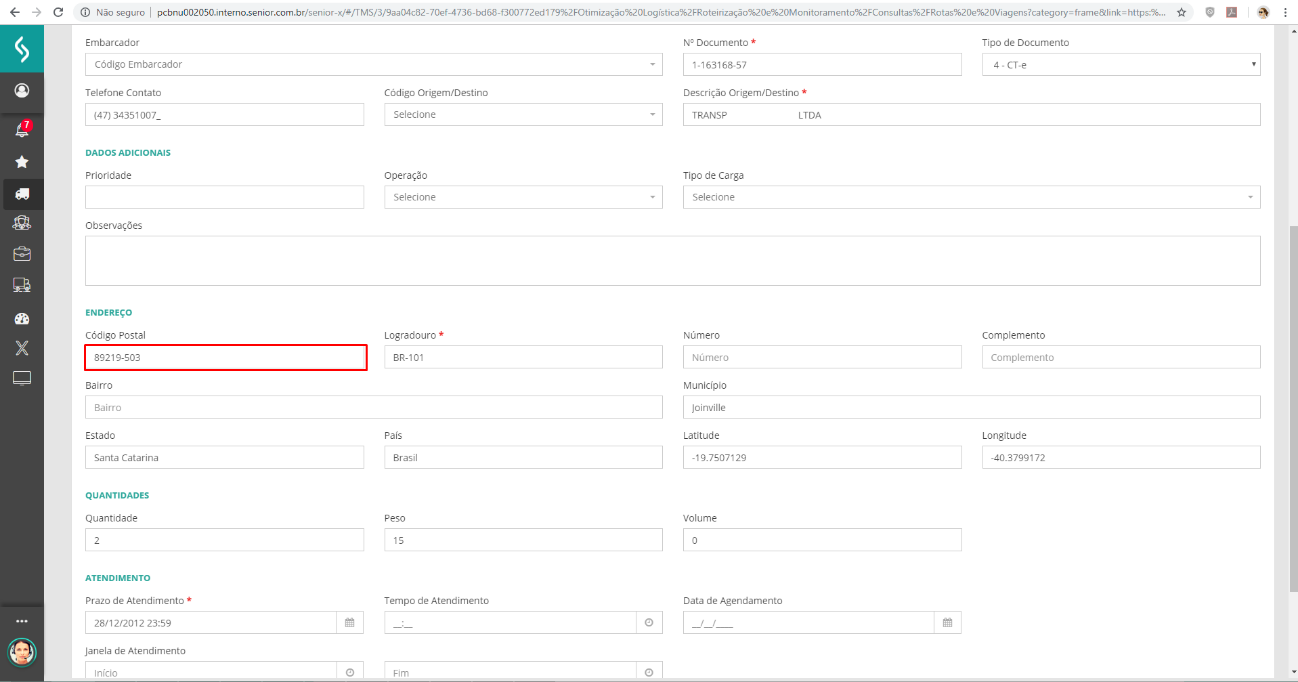The width and height of the screenshot is (1298, 682).
Task: Click the Código Postal field
Action: coord(225,357)
